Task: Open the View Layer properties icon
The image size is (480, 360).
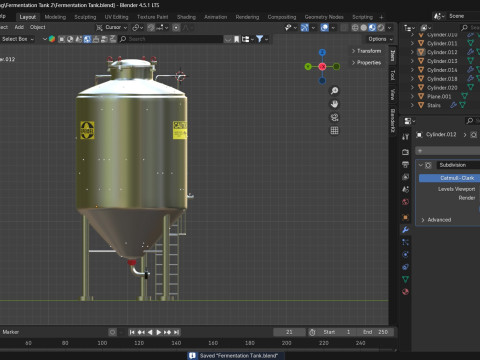Action: click(x=405, y=177)
